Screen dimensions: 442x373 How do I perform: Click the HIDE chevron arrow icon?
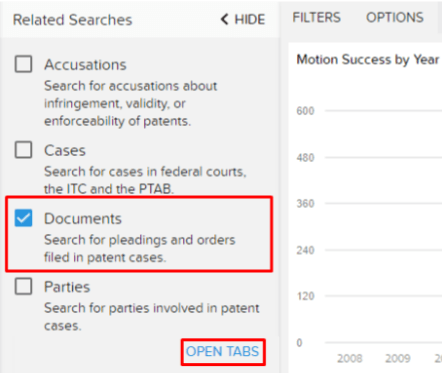click(225, 19)
